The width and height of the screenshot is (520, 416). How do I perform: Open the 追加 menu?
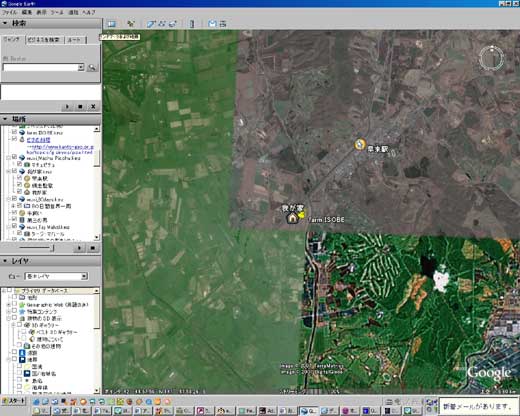pos(73,12)
